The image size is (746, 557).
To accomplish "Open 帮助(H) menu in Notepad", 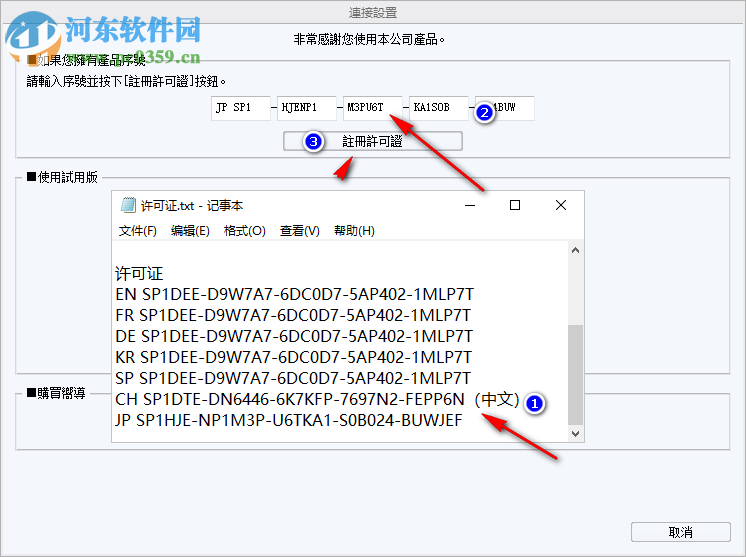I will tap(354, 231).
